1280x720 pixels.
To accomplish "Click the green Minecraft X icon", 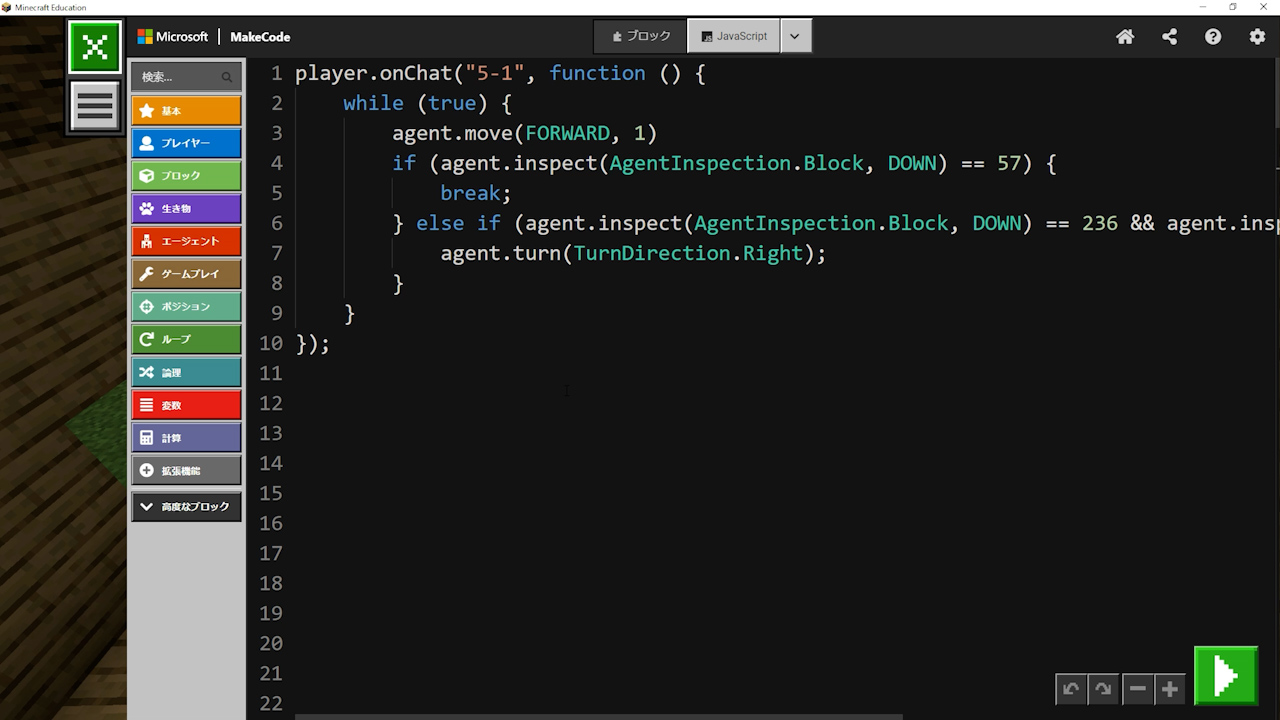I will pos(95,47).
